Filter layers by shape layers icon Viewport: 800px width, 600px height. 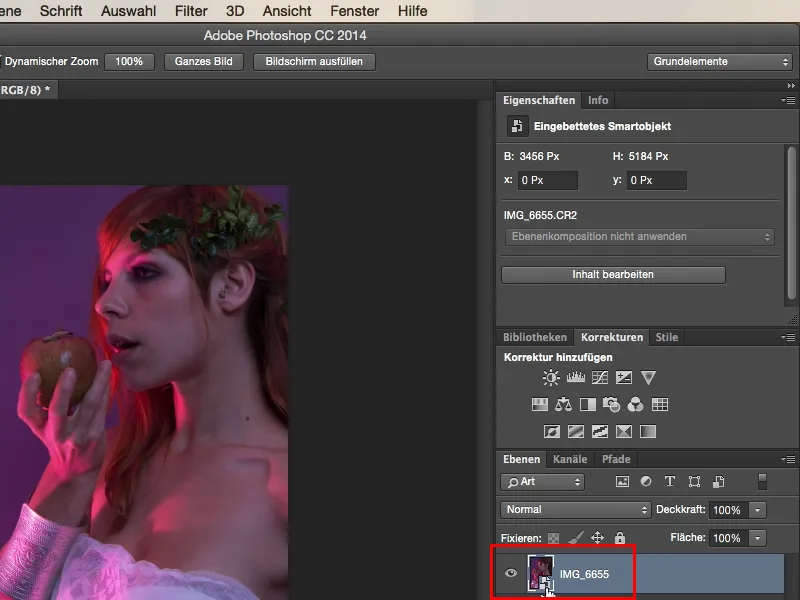694,482
